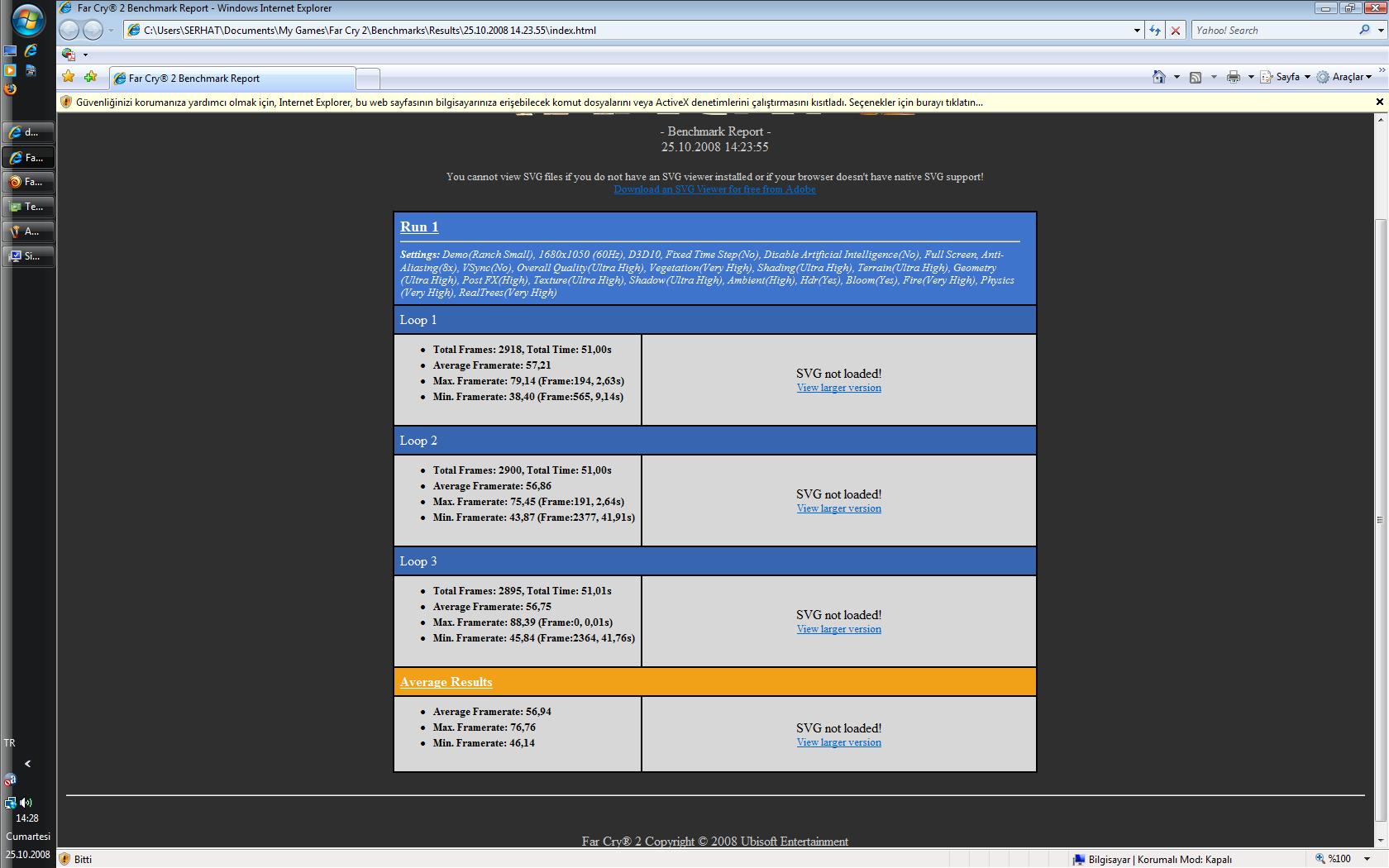Open the PDF converter toolbar dropdown arrow

85,55
